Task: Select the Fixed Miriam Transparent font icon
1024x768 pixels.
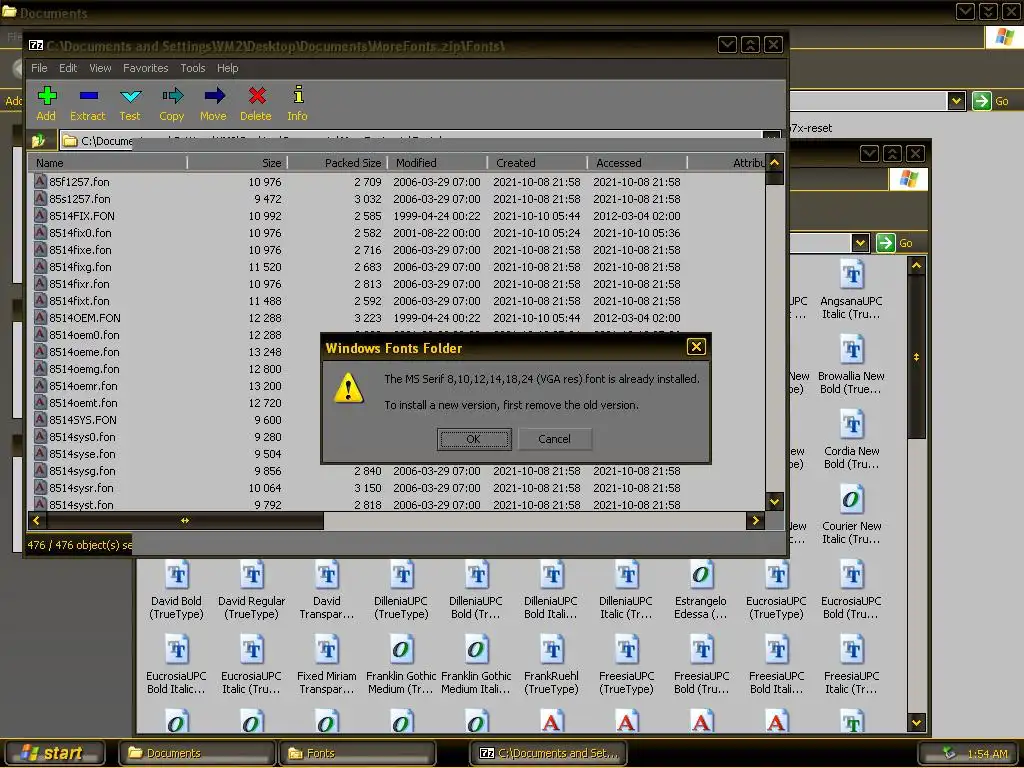Action: click(327, 650)
